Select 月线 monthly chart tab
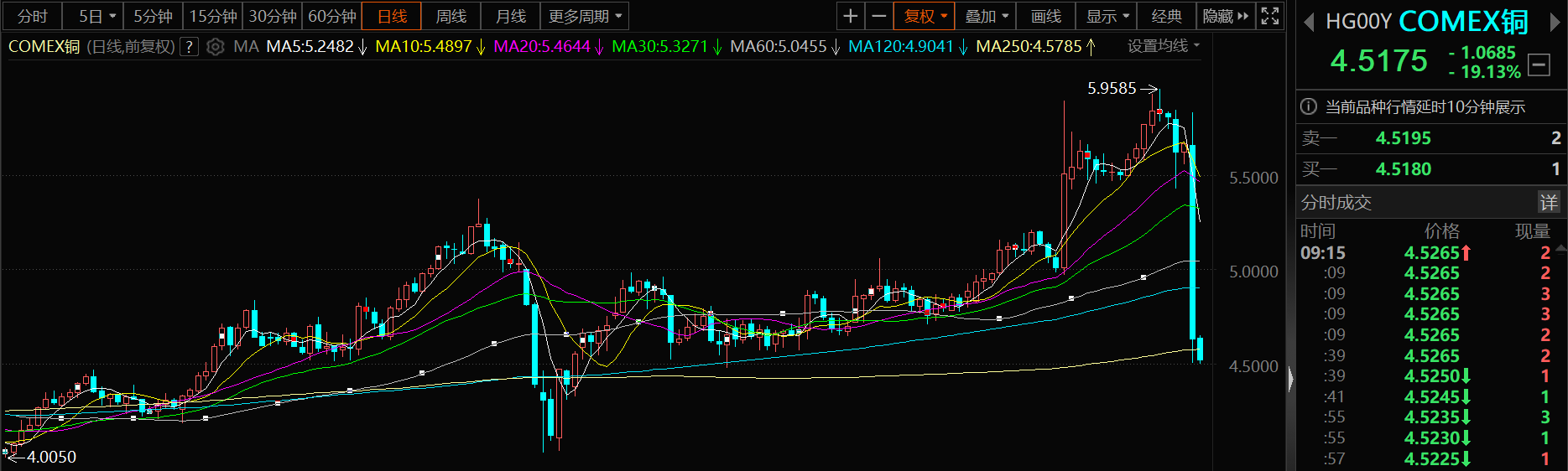This screenshot has width=1568, height=471. (510, 16)
